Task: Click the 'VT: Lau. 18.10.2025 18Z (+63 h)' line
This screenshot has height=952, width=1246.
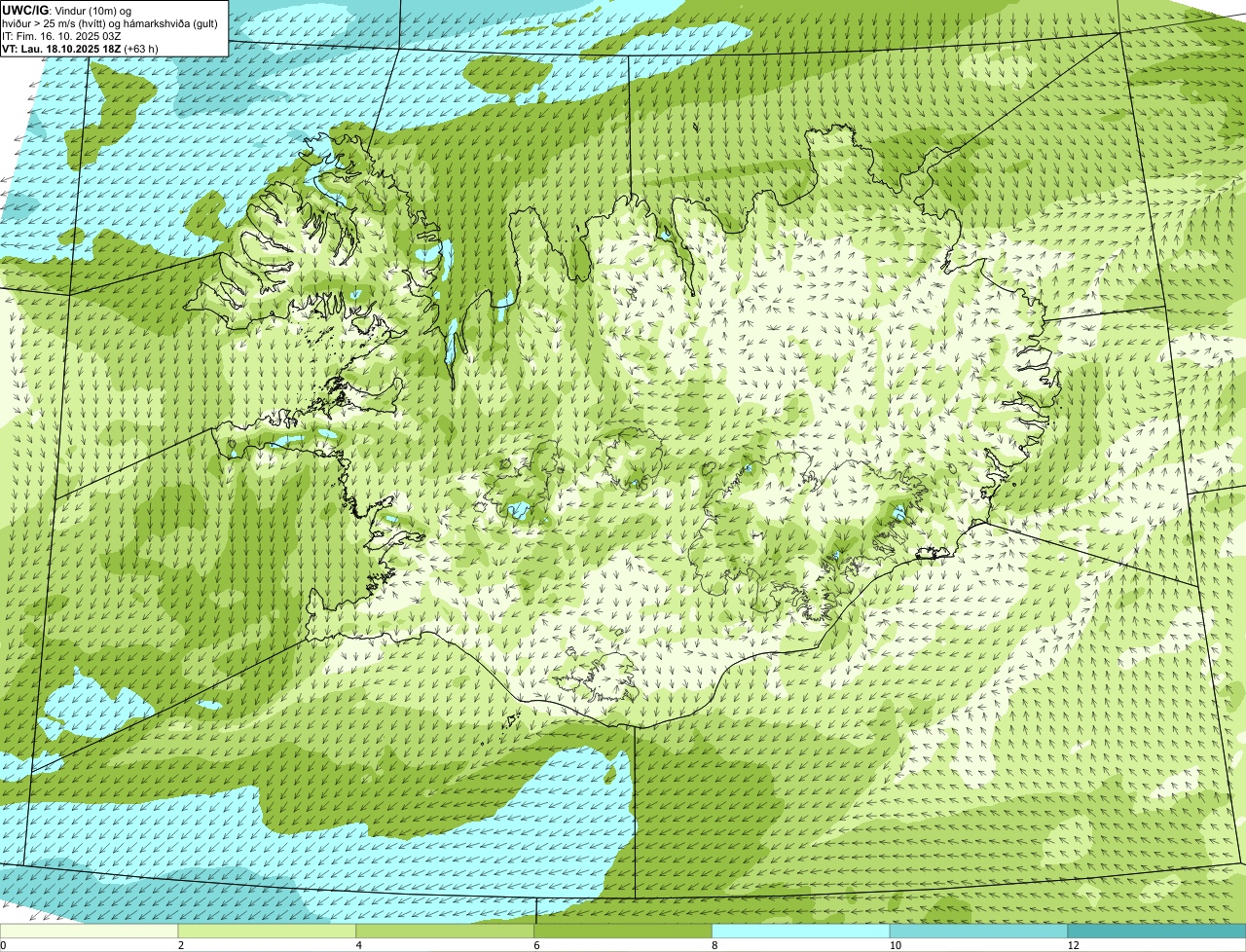Action: pyautogui.click(x=80, y=48)
